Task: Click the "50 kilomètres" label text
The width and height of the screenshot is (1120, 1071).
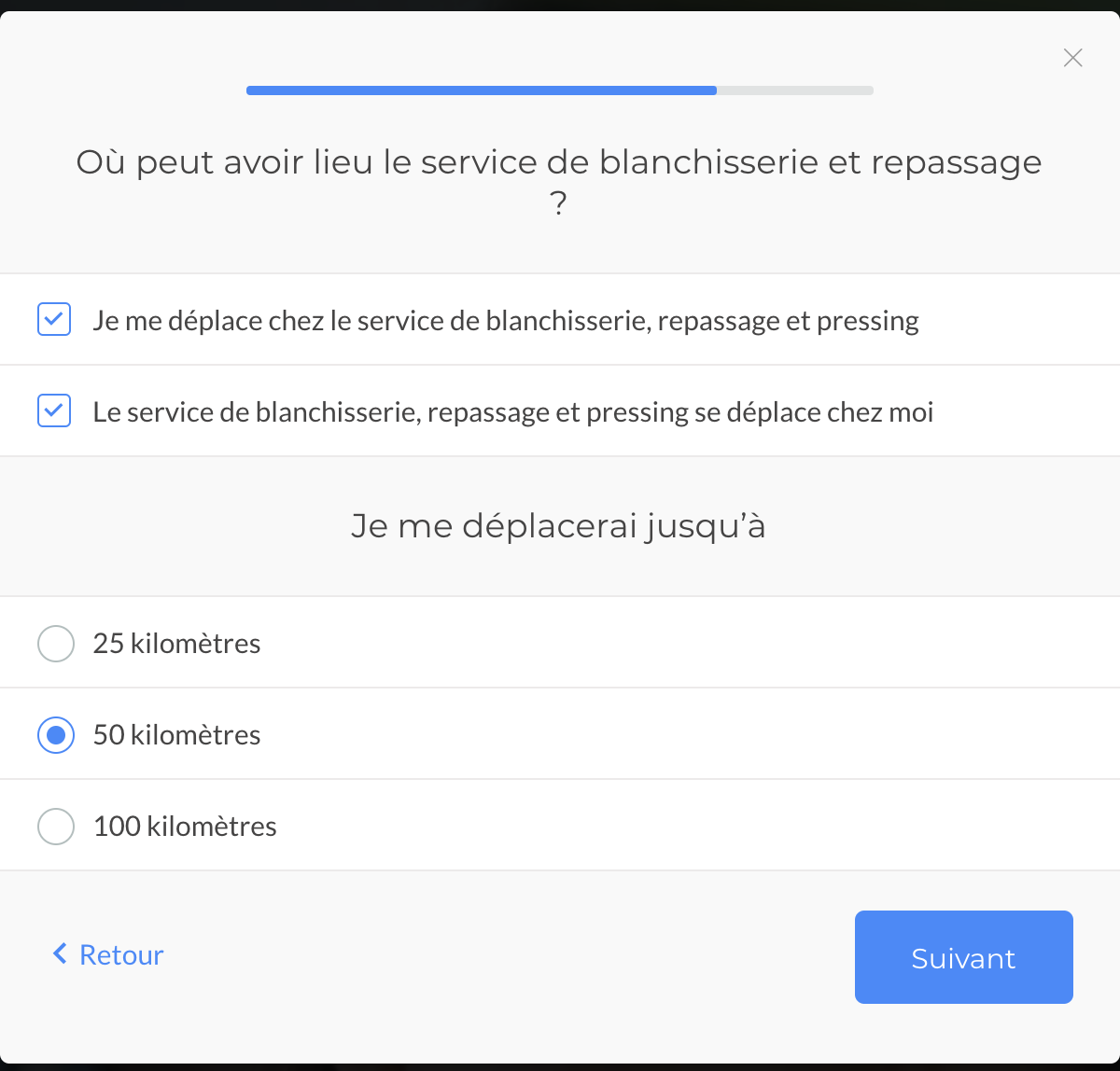Action: tap(177, 735)
